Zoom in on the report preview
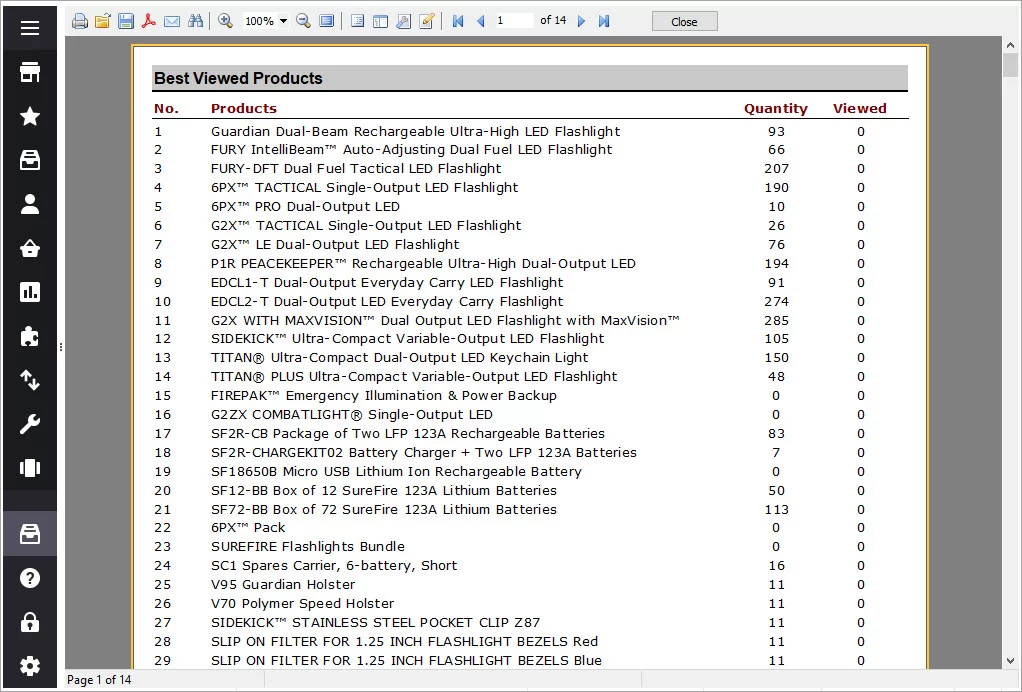The width and height of the screenshot is (1022, 692). coord(226,22)
